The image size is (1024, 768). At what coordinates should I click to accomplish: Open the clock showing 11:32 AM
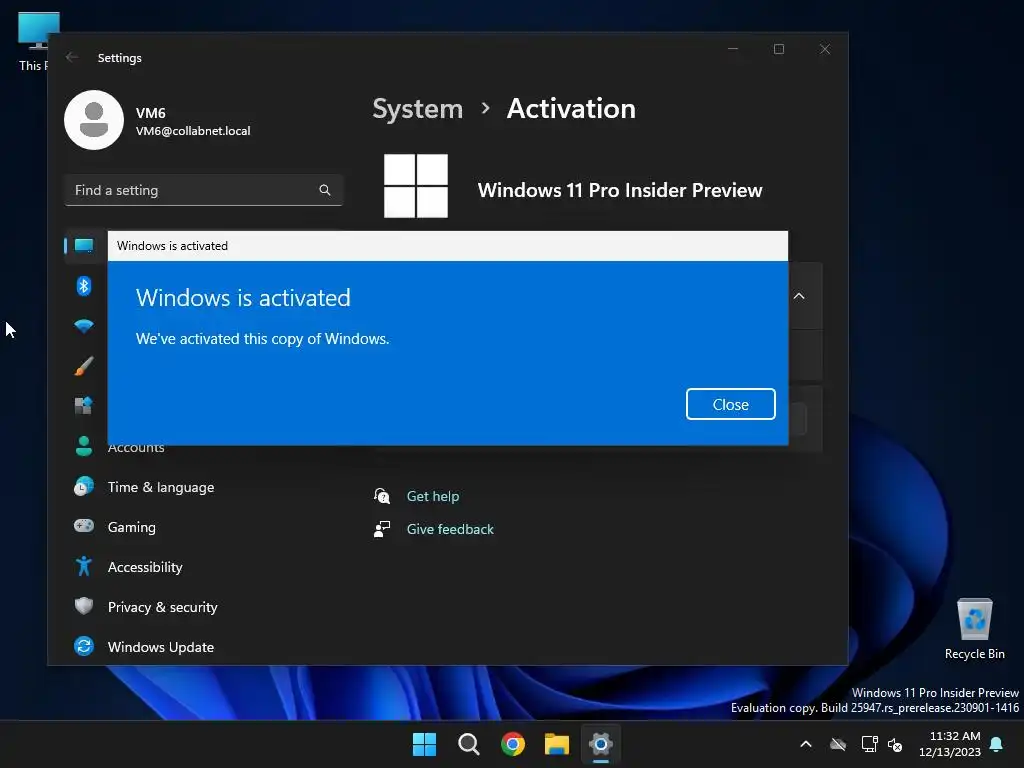tap(950, 744)
